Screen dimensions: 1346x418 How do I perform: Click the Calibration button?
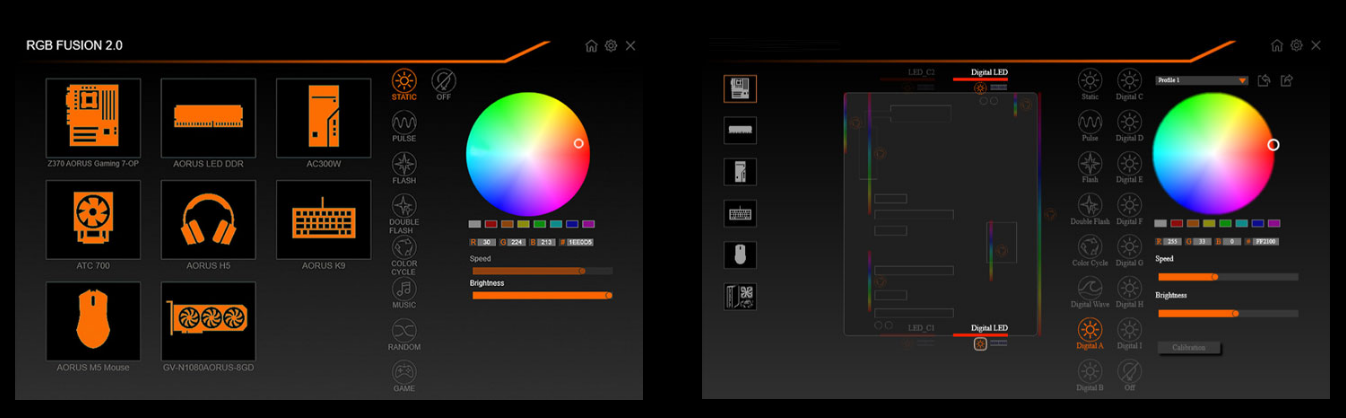(1189, 348)
